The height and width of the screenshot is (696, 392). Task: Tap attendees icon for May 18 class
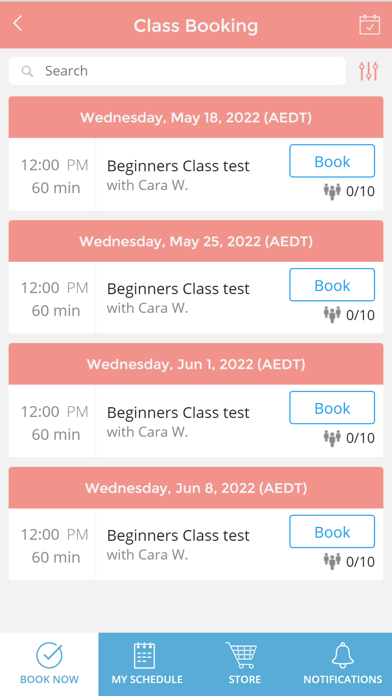pyautogui.click(x=332, y=192)
